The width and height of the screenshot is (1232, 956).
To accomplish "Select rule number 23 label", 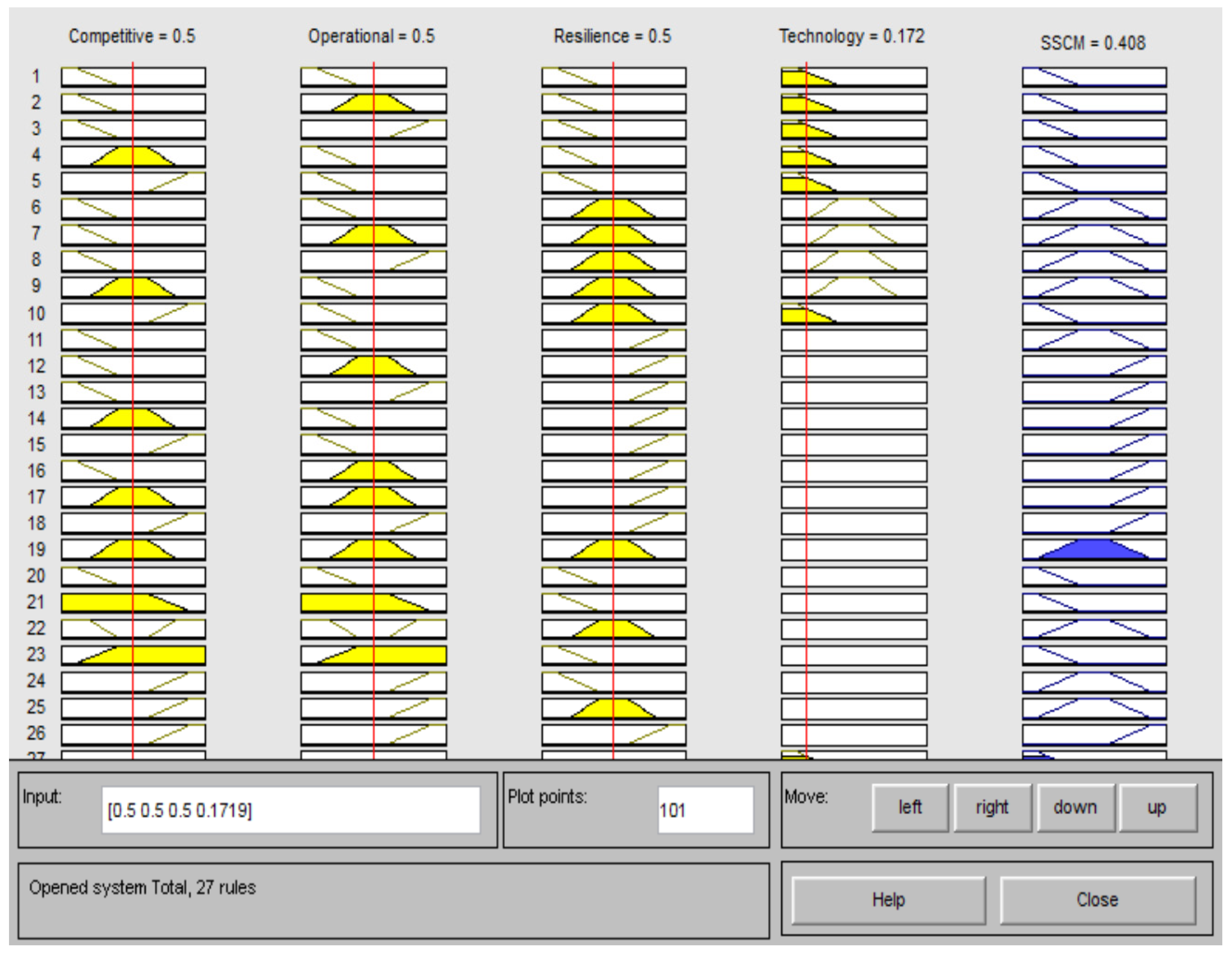I will [x=36, y=654].
